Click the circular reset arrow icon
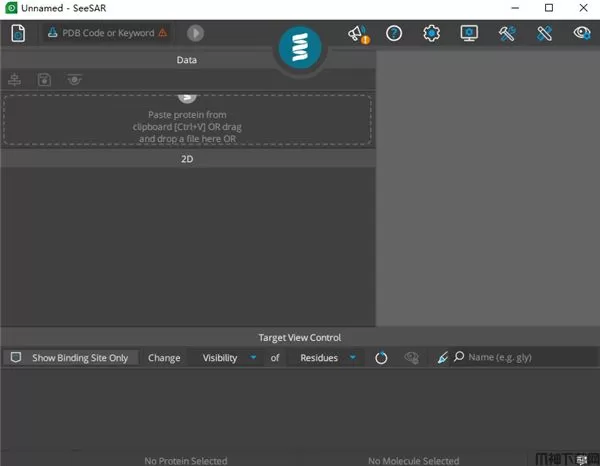Image resolution: width=600 pixels, height=466 pixels. (x=381, y=358)
